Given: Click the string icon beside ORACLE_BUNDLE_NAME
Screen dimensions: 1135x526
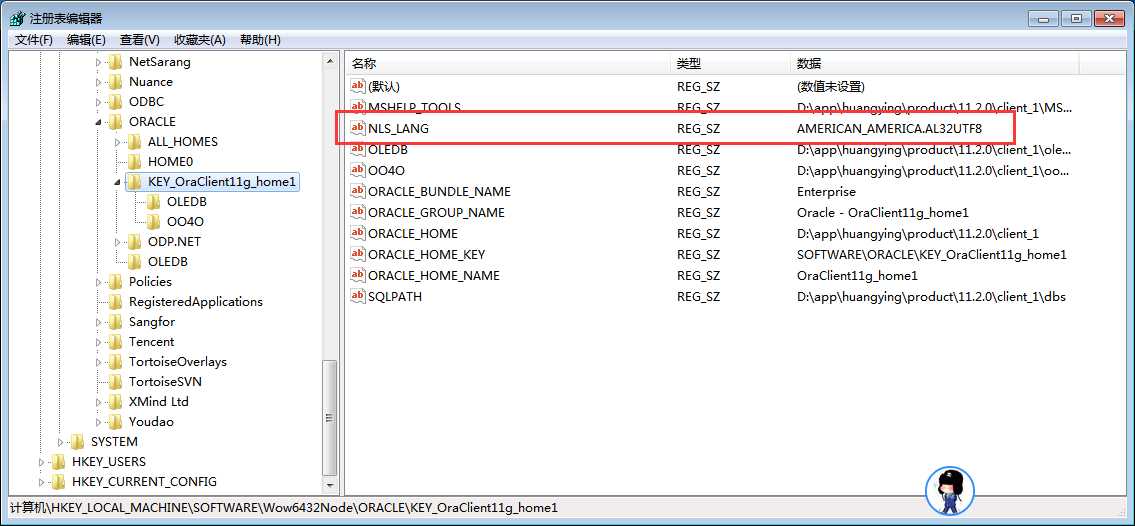Looking at the screenshot, I should tap(358, 191).
